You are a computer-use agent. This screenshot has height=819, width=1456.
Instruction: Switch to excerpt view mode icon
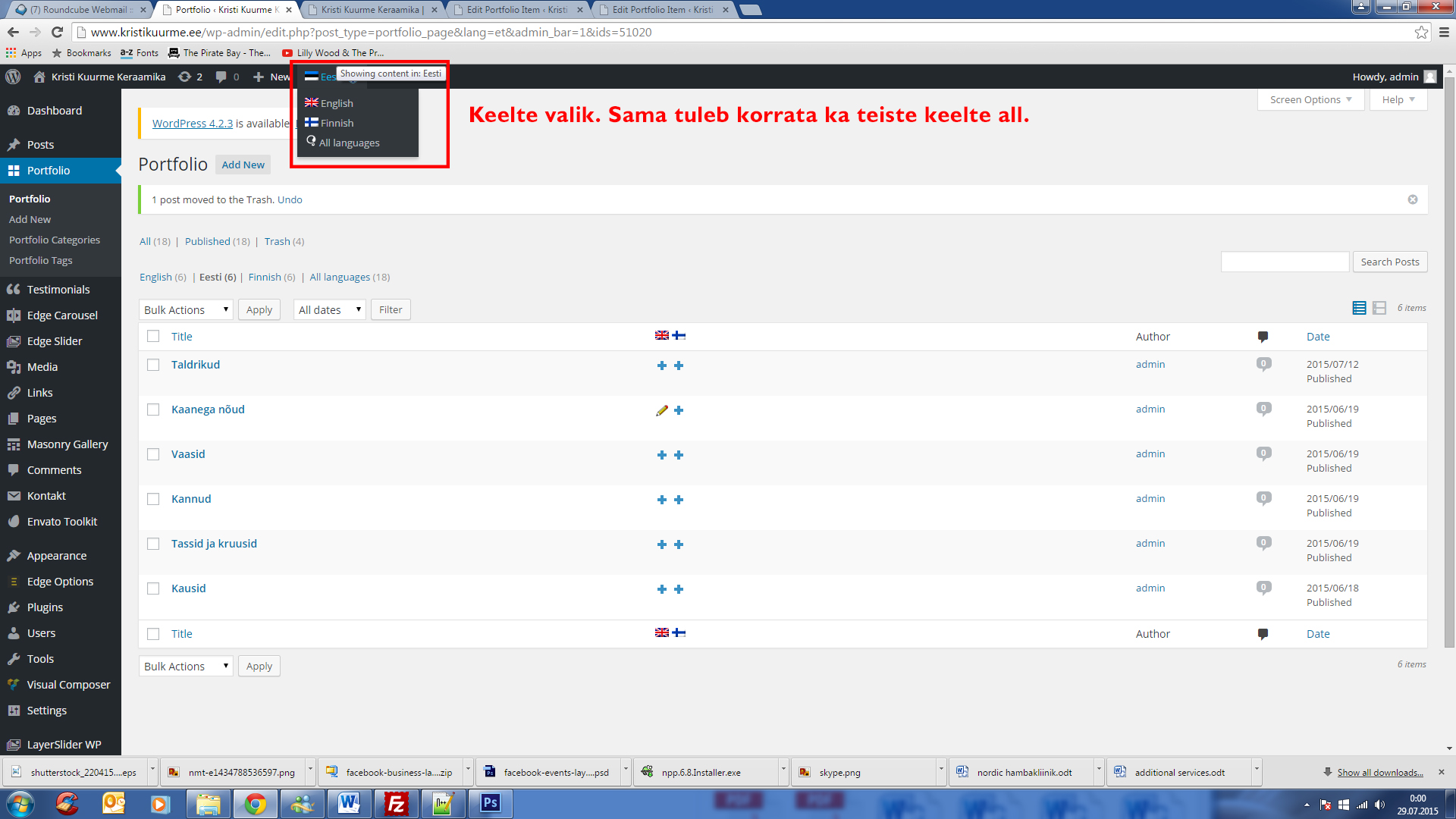[1379, 308]
